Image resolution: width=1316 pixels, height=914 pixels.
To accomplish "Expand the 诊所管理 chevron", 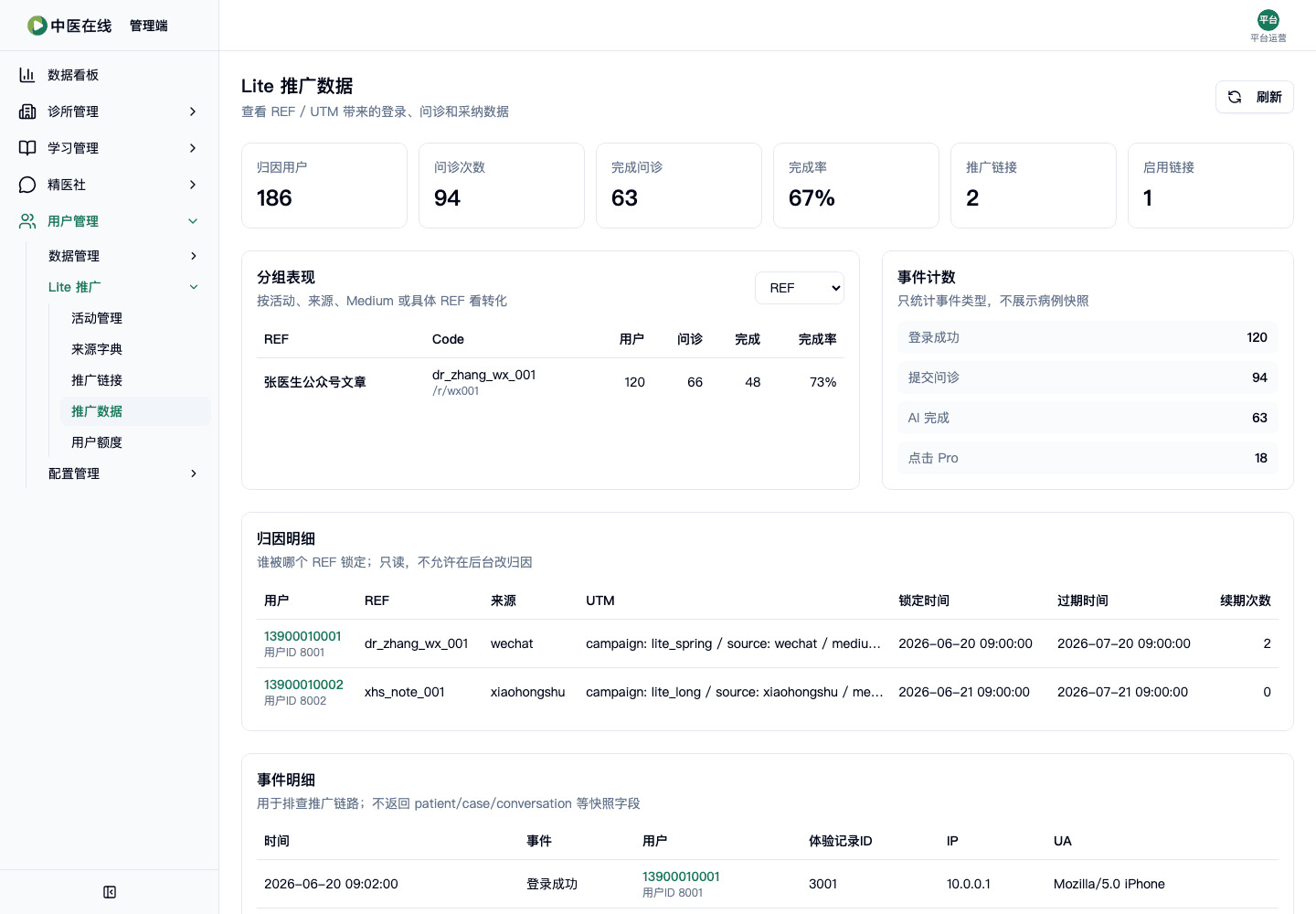I will pos(193,112).
